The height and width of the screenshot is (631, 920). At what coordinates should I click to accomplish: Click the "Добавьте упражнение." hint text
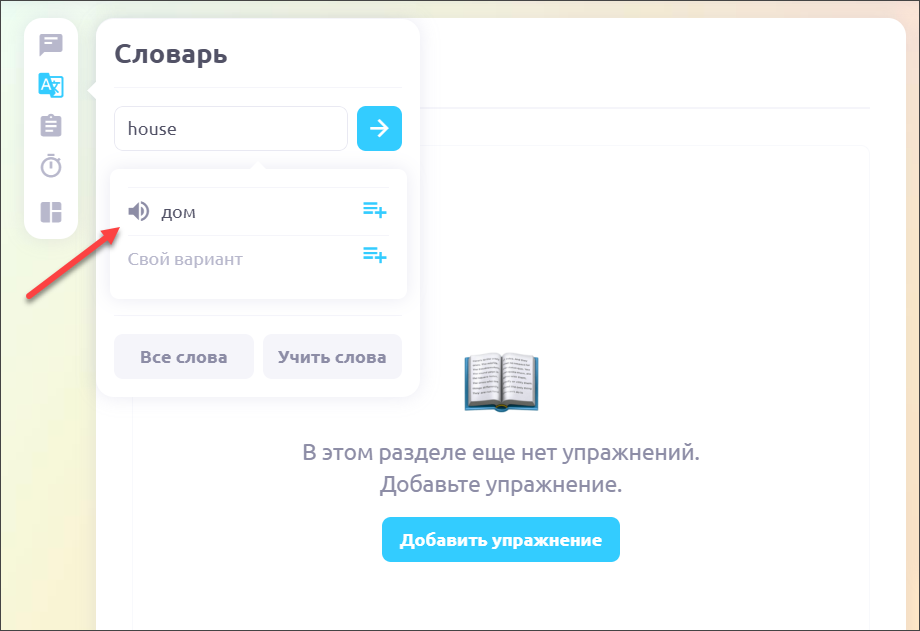point(500,485)
